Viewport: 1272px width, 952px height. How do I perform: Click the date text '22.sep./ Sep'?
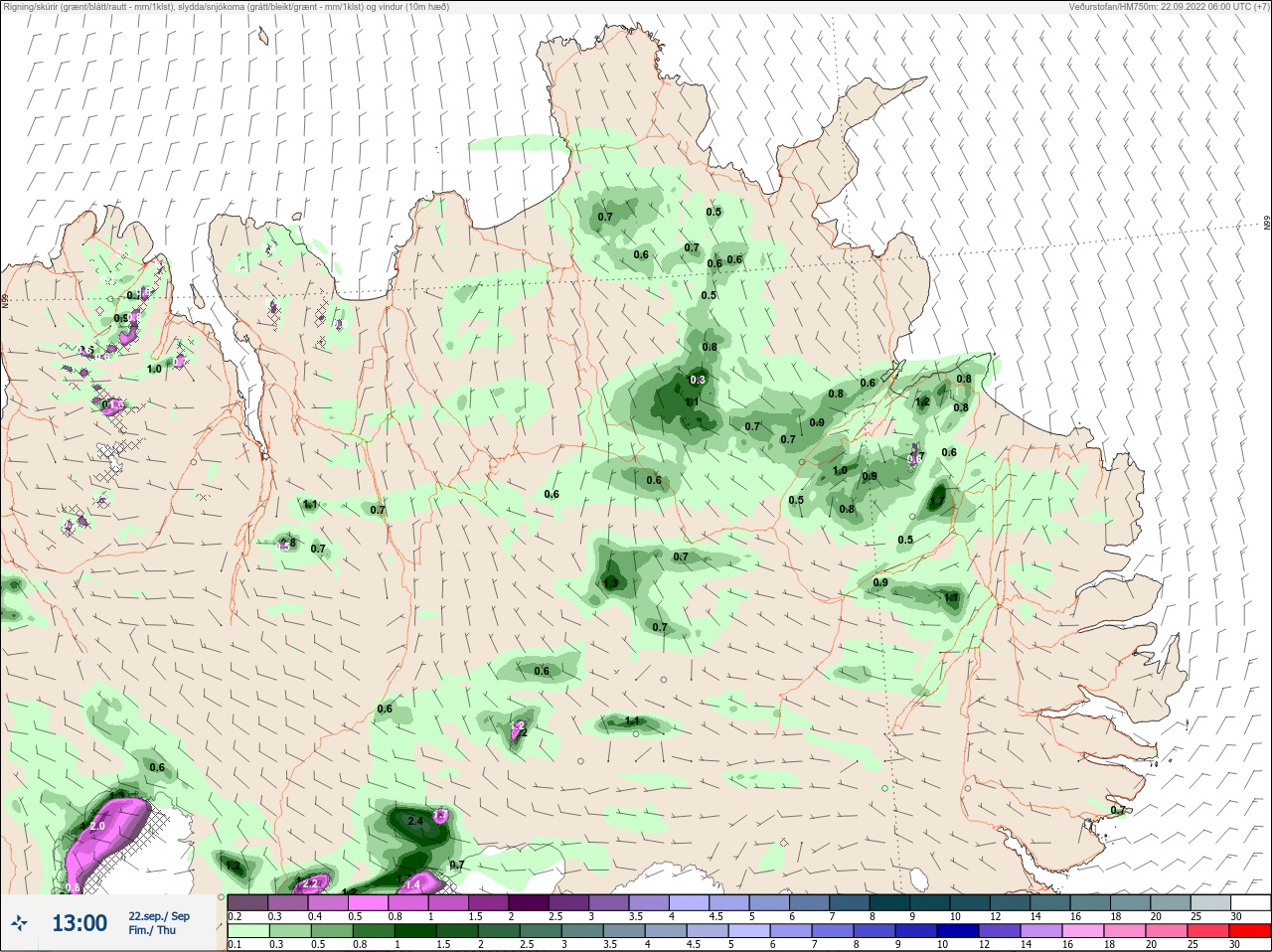pos(159,916)
